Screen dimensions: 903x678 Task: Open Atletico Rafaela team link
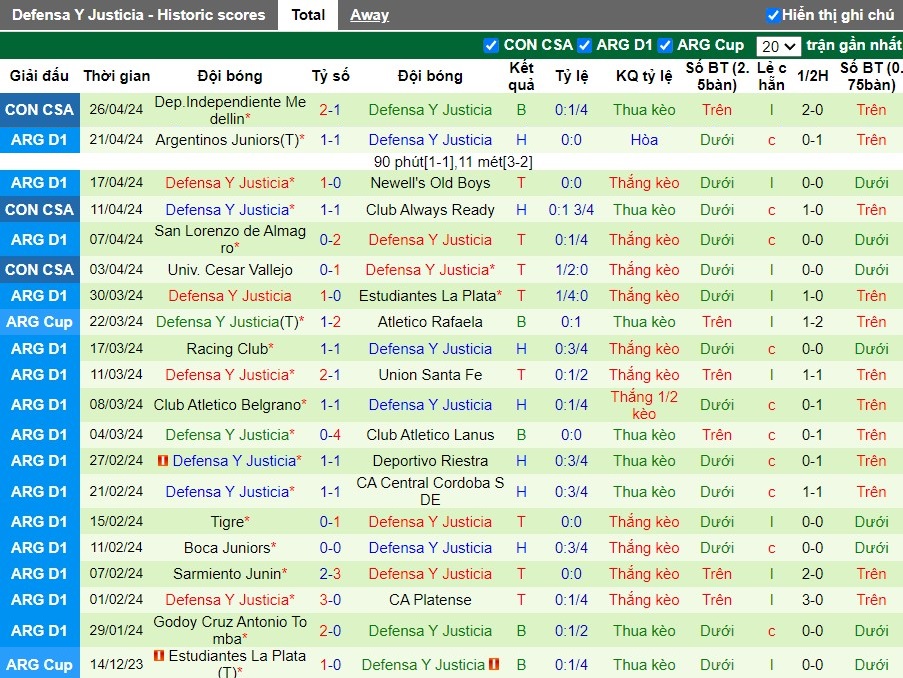click(430, 322)
